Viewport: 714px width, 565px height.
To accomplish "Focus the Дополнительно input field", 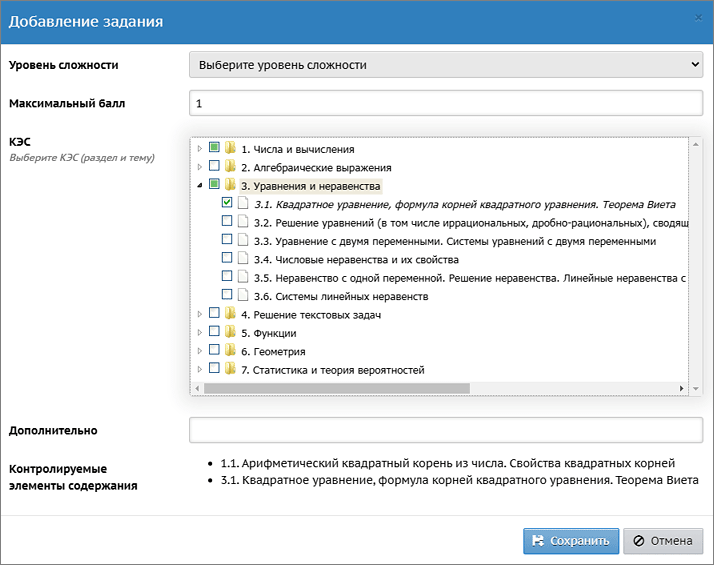I will [446, 430].
